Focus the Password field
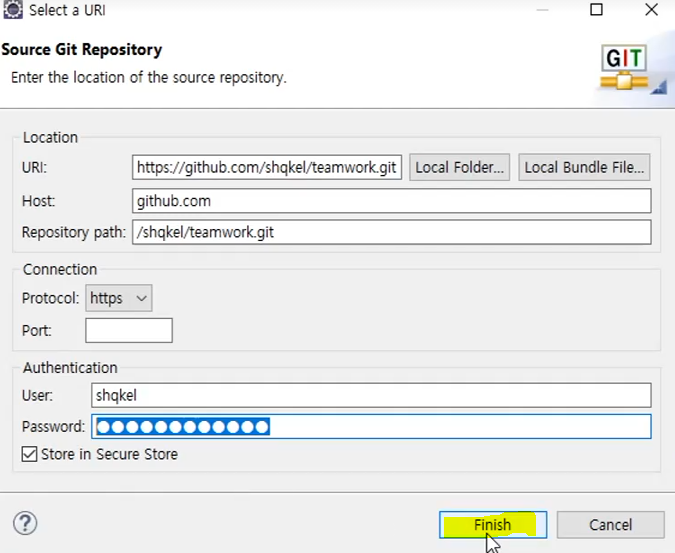Screen dimensions: 675x553 click(371, 426)
